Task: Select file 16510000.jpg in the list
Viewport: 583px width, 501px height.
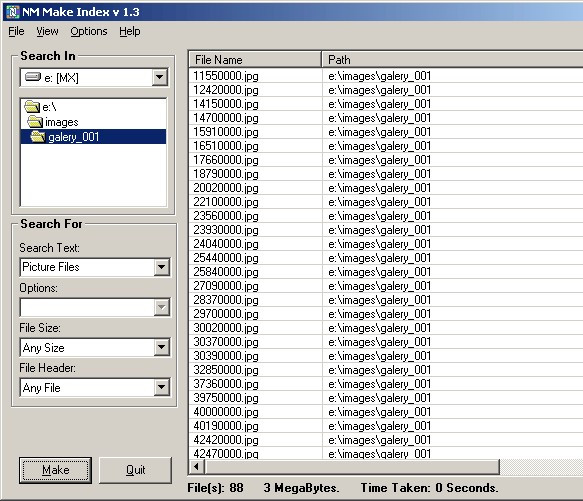Action: pos(226,146)
